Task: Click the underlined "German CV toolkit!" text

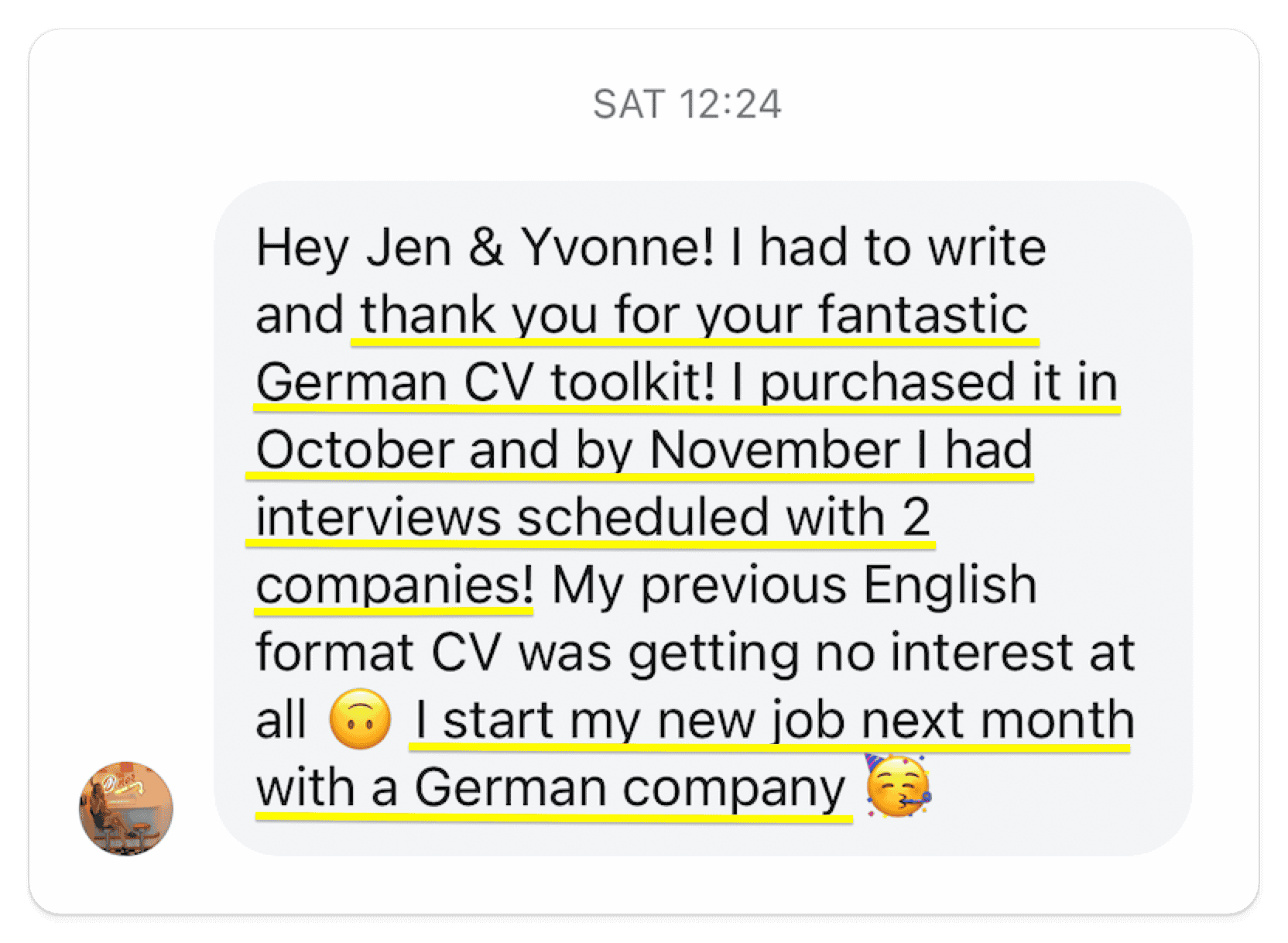Action: pos(485,382)
